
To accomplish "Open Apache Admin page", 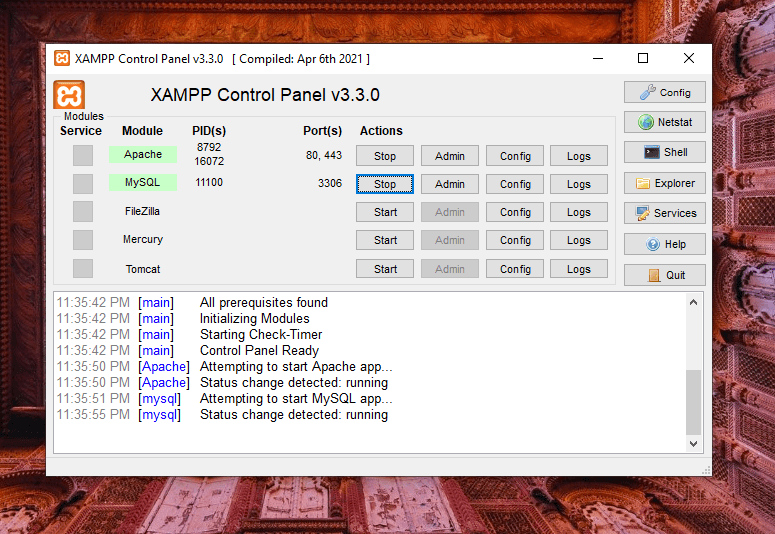I will 450,156.
